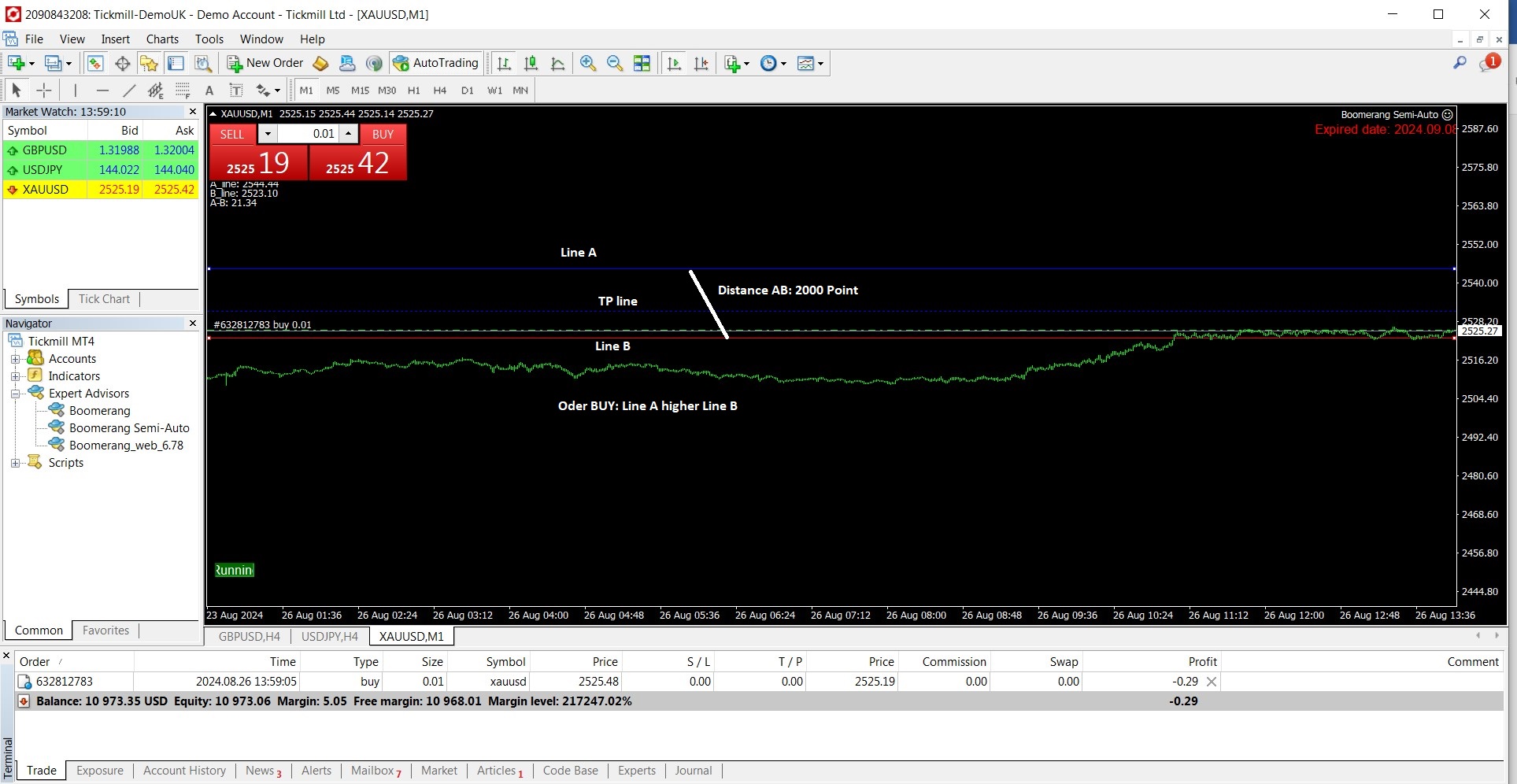Select the Text Label tool
The image size is (1517, 784).
pos(235,90)
